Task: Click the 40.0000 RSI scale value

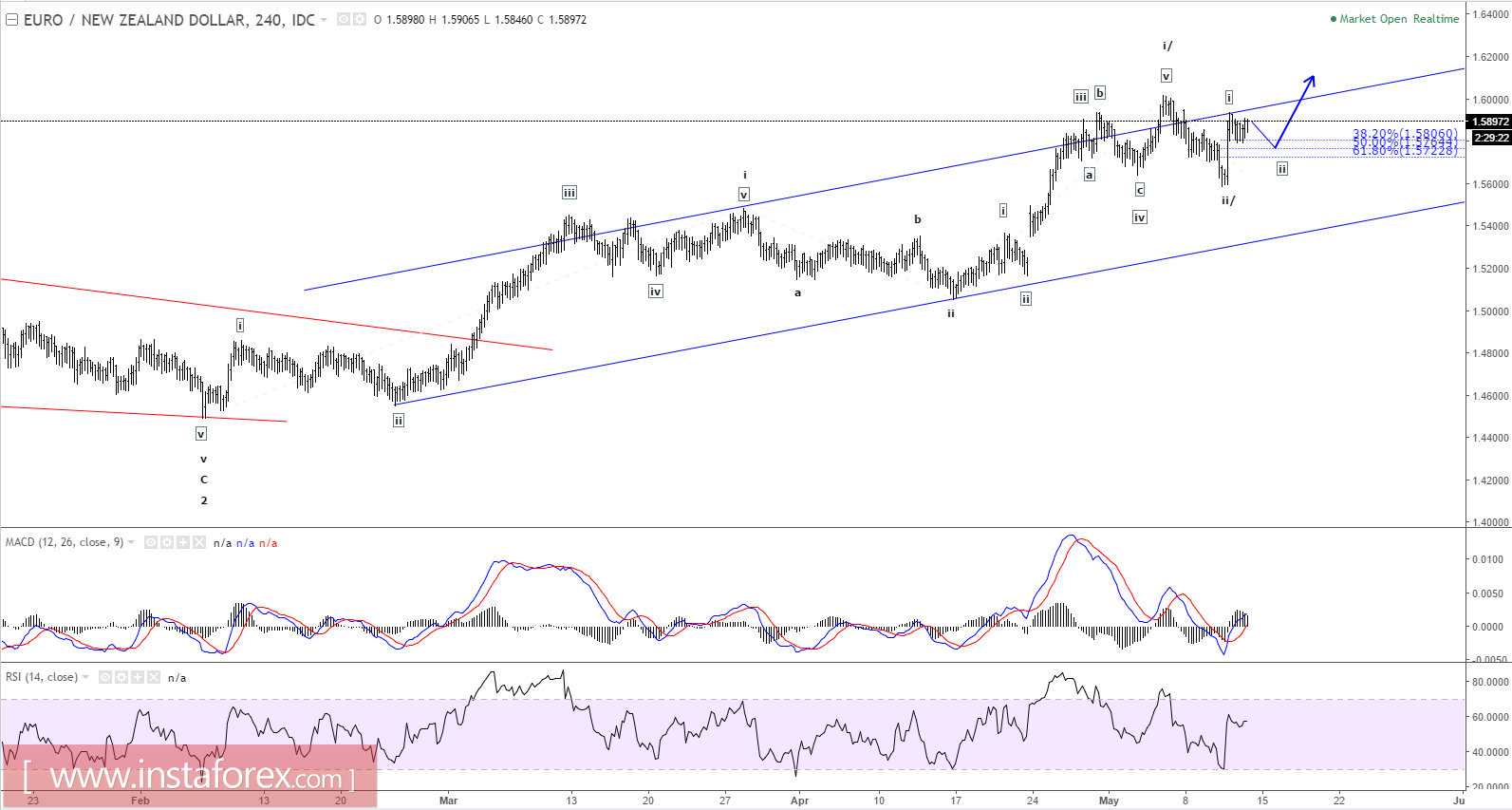Action: 1490,752
